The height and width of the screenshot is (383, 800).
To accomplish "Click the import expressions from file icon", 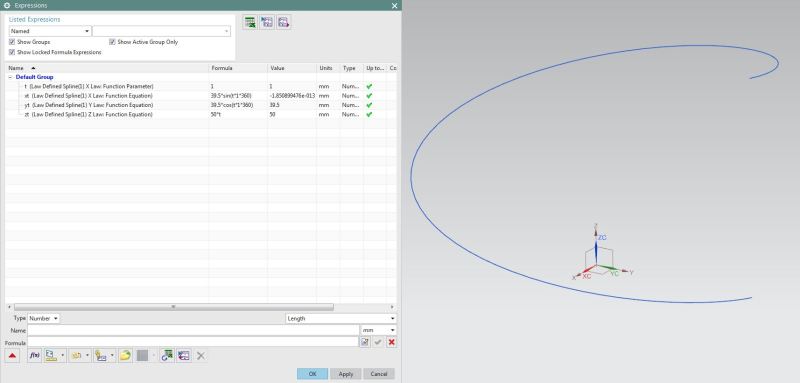I will 267,22.
